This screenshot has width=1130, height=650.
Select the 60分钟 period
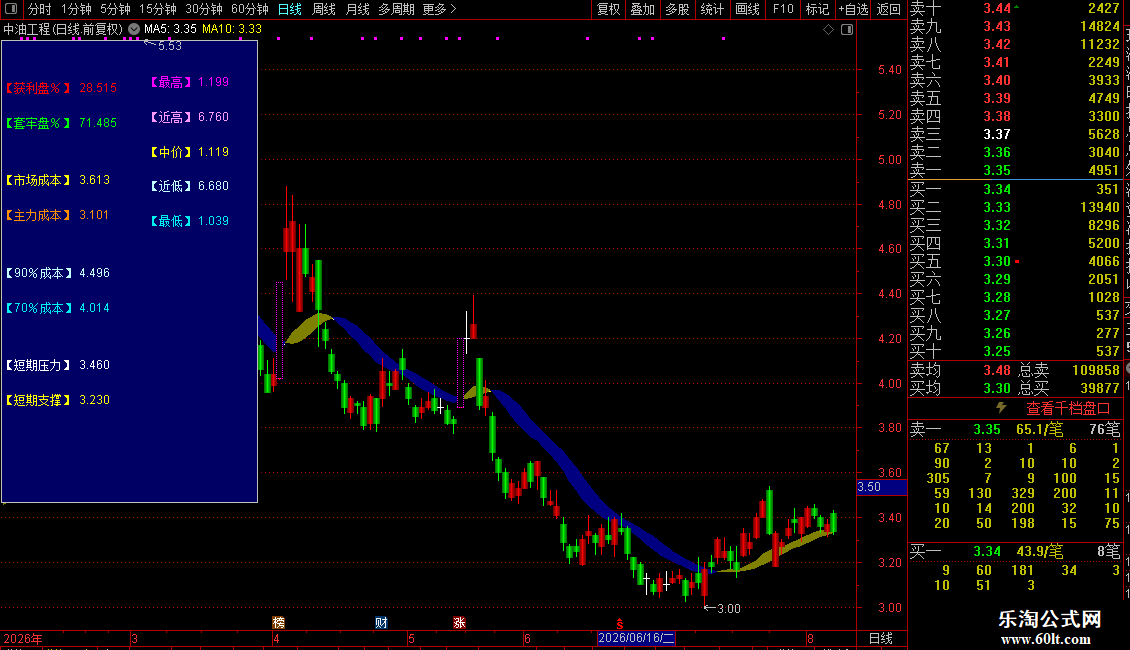pyautogui.click(x=249, y=9)
